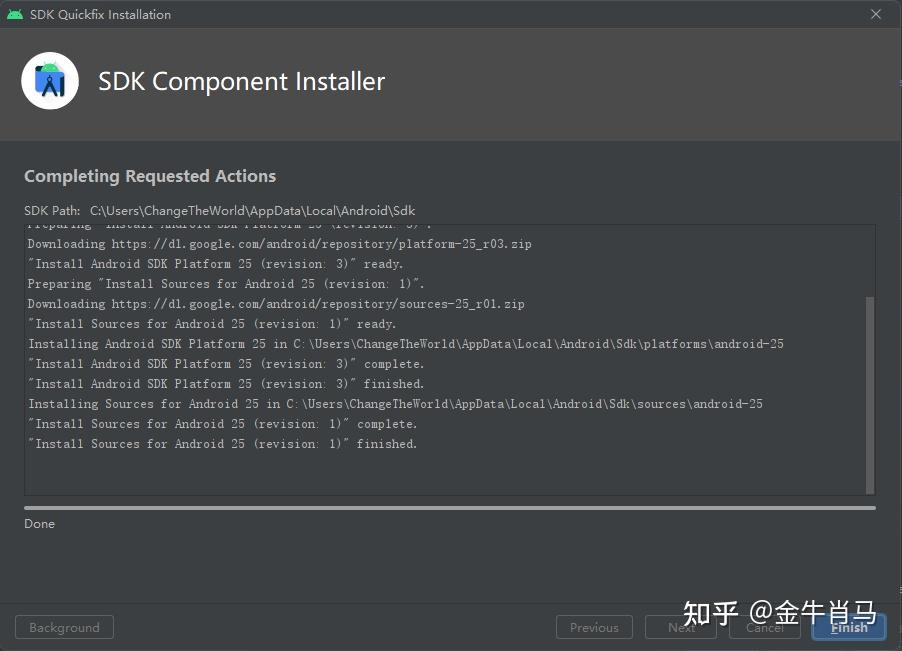Click the platform-25_r03.zip download line
Viewport: 902px width, 651px height.
point(280,244)
